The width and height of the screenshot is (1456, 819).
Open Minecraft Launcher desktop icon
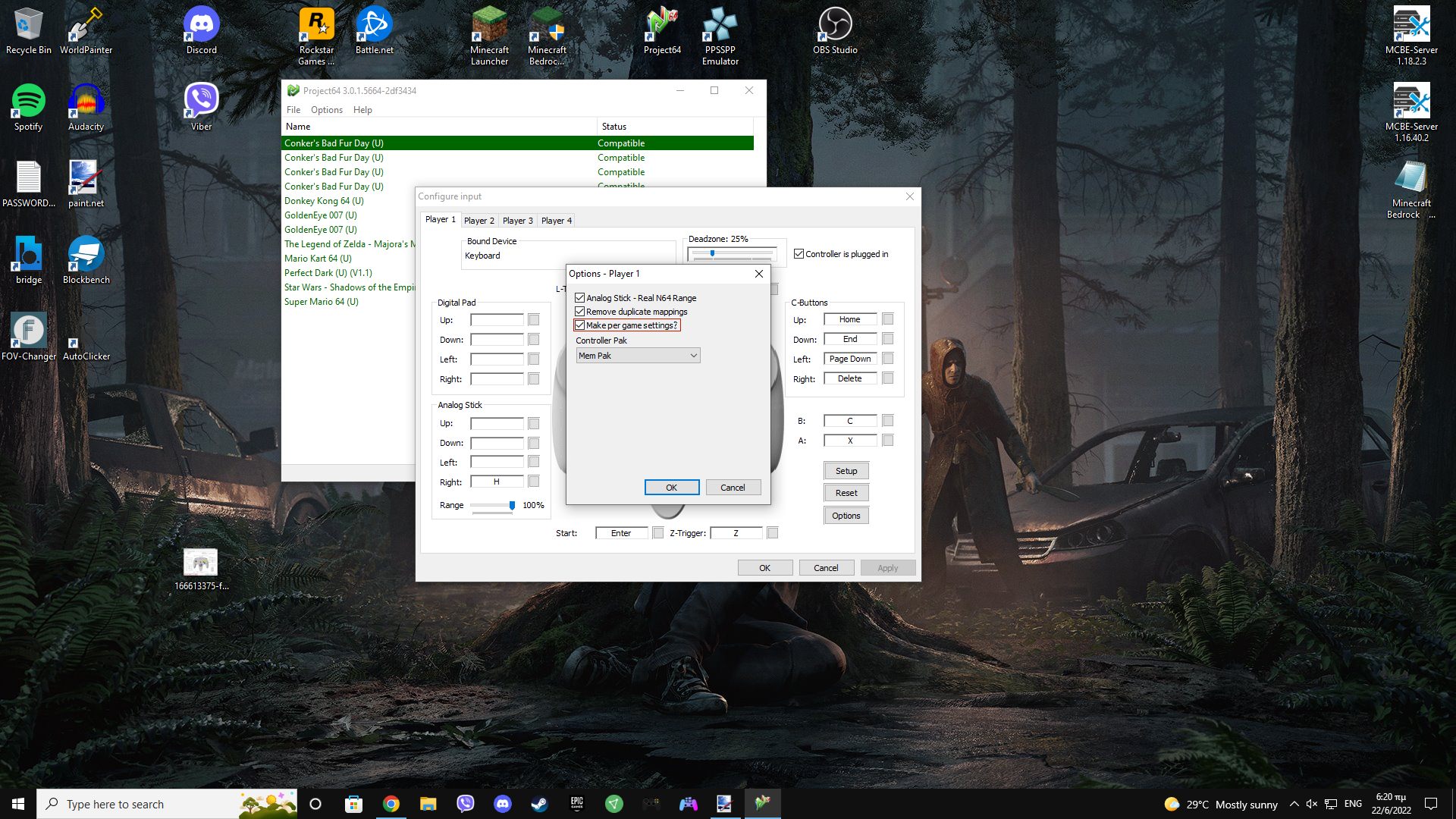489,36
